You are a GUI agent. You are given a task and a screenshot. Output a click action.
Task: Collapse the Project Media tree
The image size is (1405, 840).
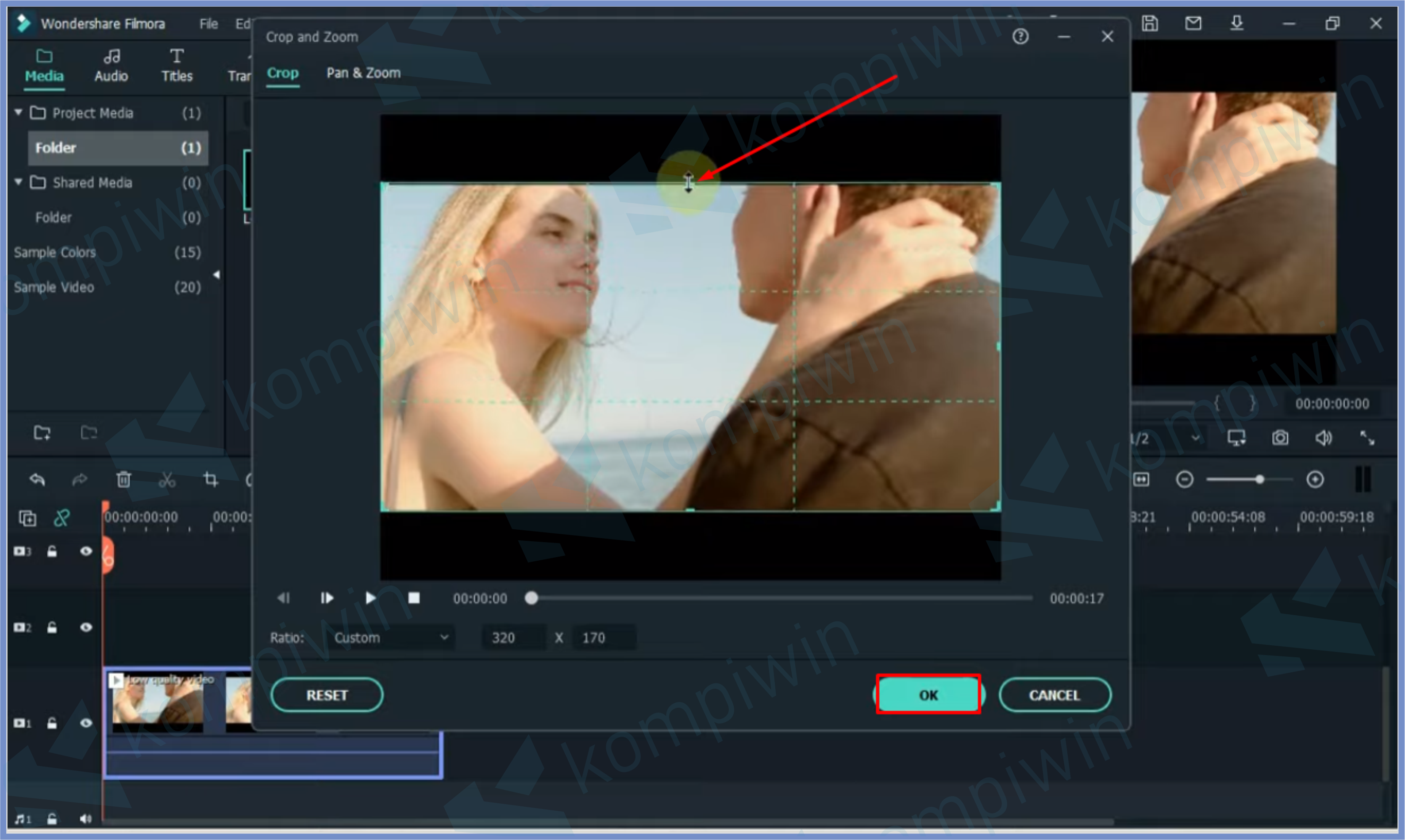(x=19, y=113)
